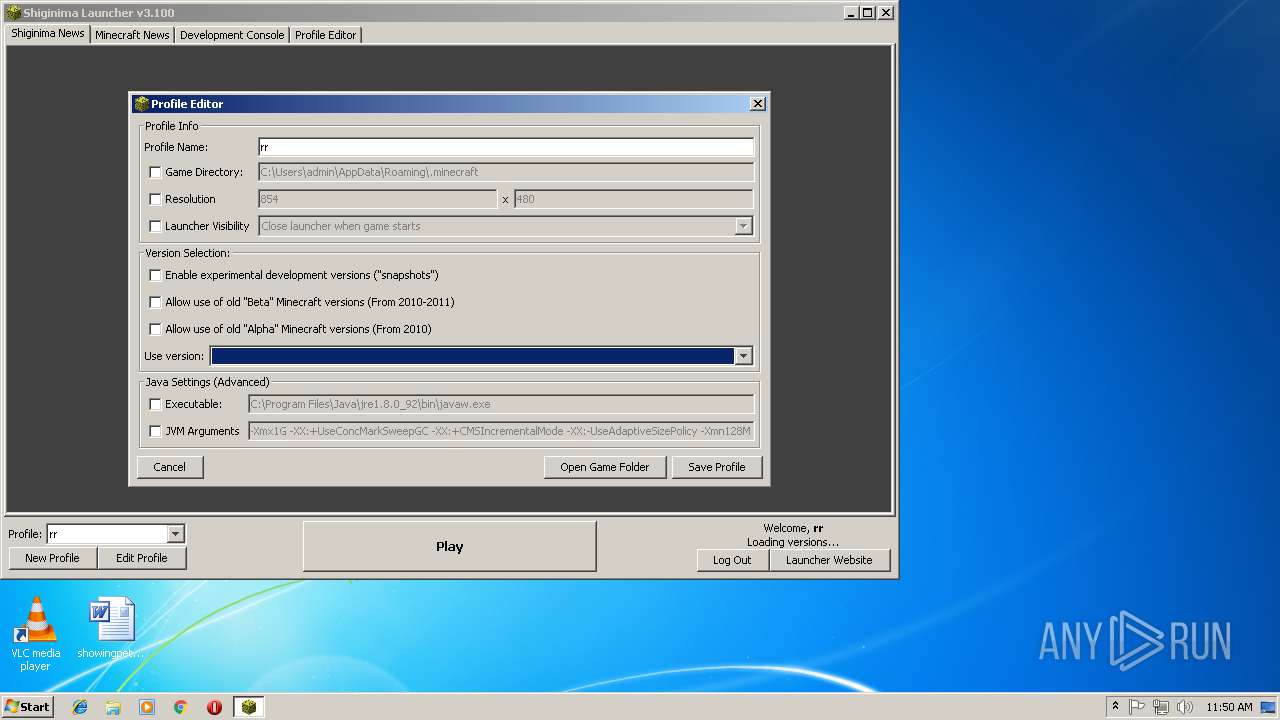This screenshot has height=720, width=1280.
Task: Open Opera browser taskbar icon
Action: pos(214,707)
